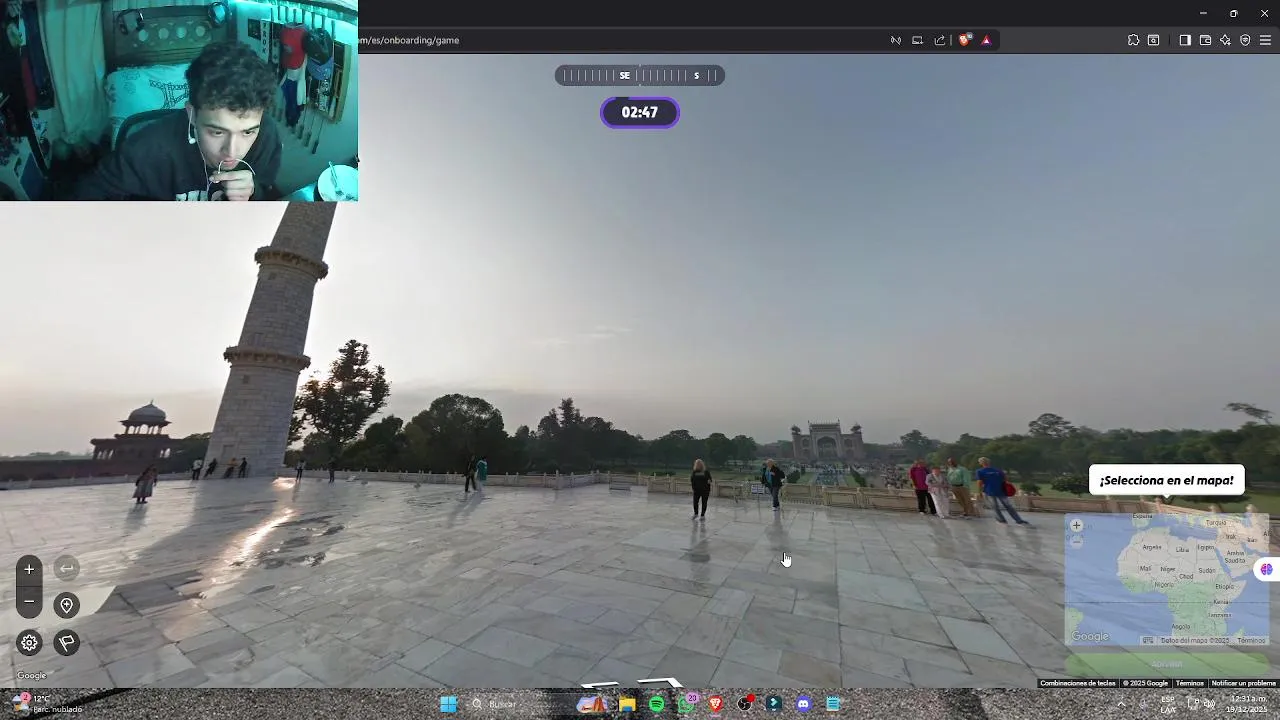The image size is (1280, 720).
Task: Open WhatsApp from the taskbar
Action: [x=687, y=704]
